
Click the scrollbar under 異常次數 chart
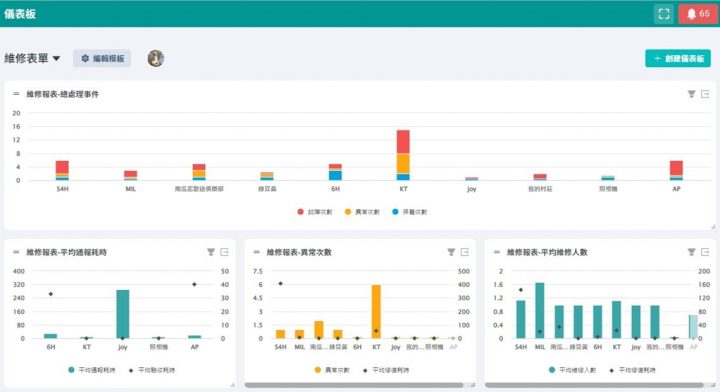tap(354, 385)
